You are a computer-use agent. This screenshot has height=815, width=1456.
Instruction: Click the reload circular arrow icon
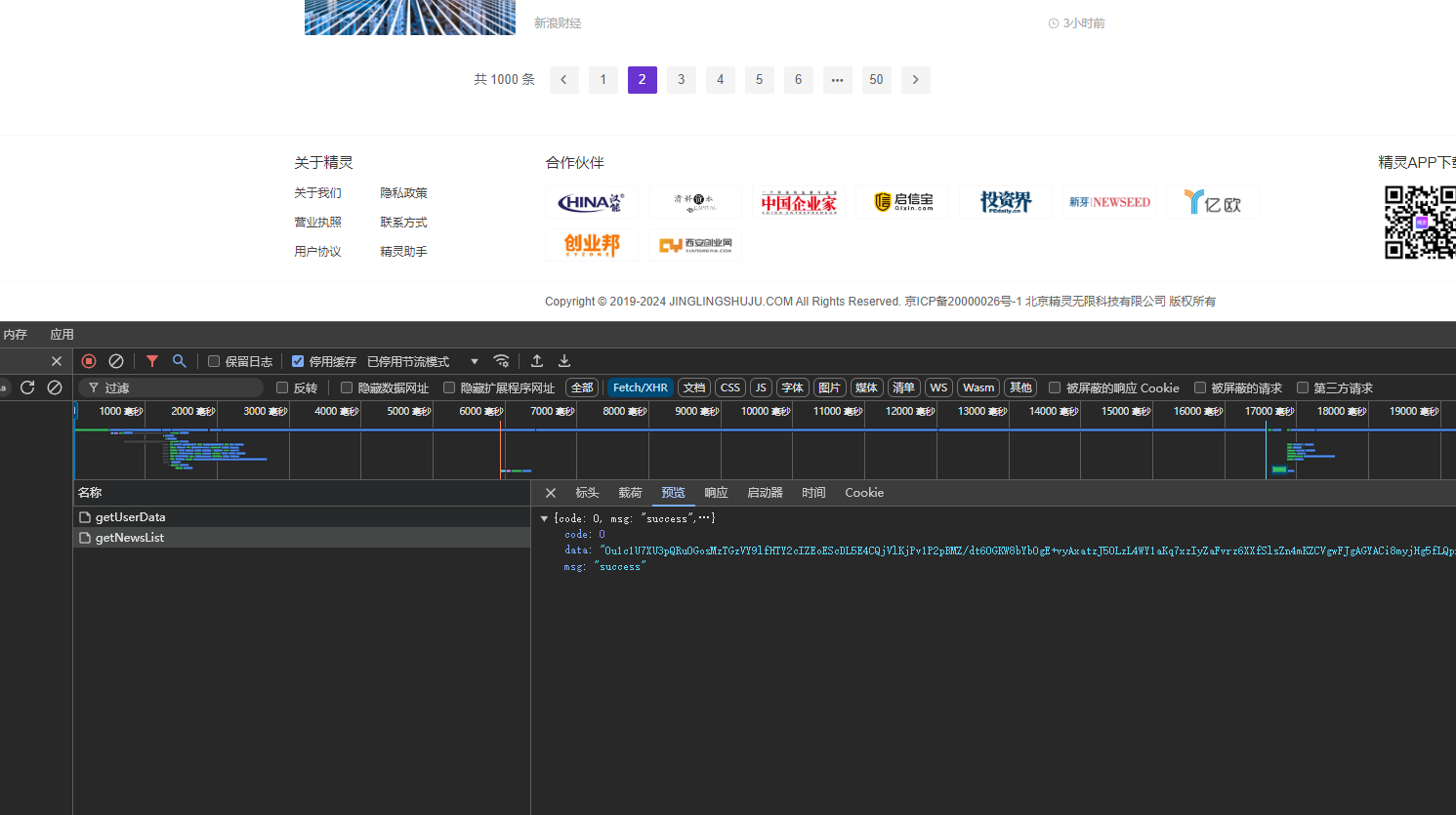(x=27, y=387)
